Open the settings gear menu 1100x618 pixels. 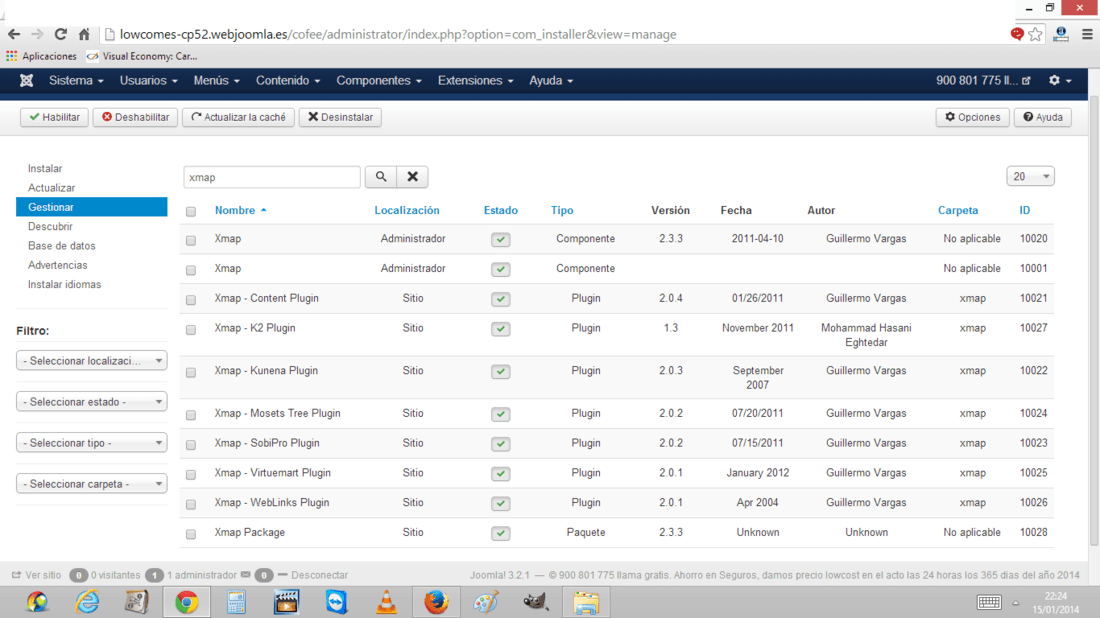[x=1060, y=81]
